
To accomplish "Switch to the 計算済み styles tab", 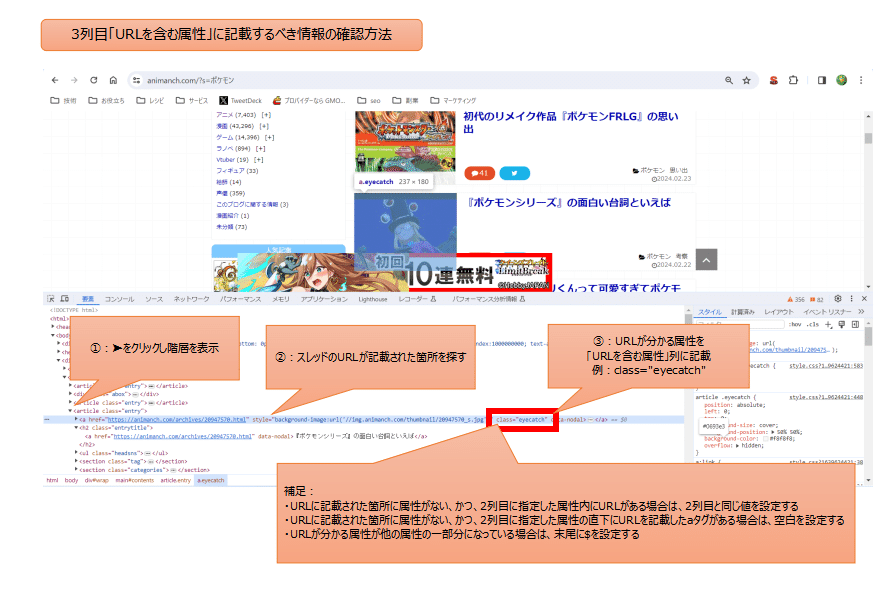I will pyautogui.click(x=743, y=312).
